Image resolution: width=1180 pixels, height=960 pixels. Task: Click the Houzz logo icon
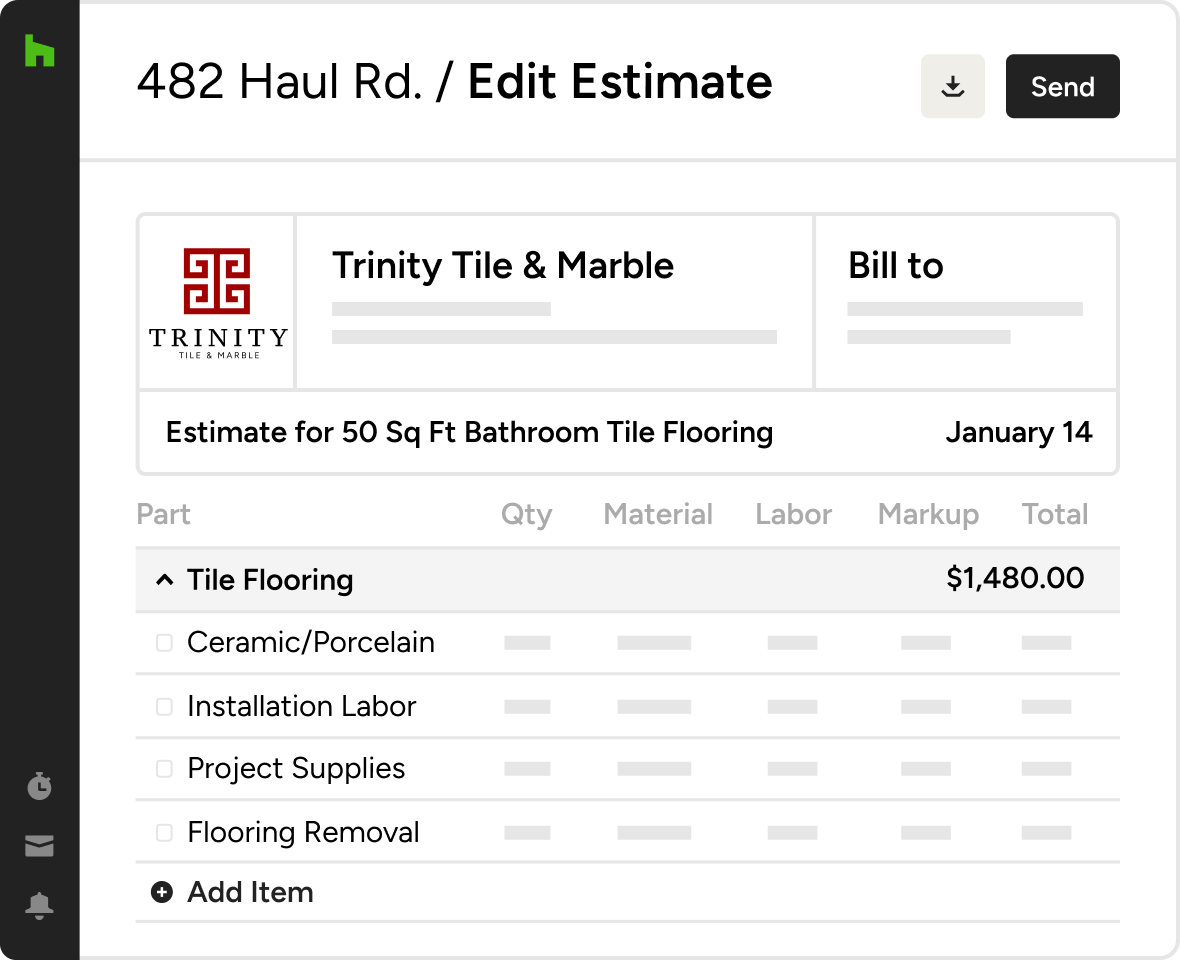pos(39,51)
